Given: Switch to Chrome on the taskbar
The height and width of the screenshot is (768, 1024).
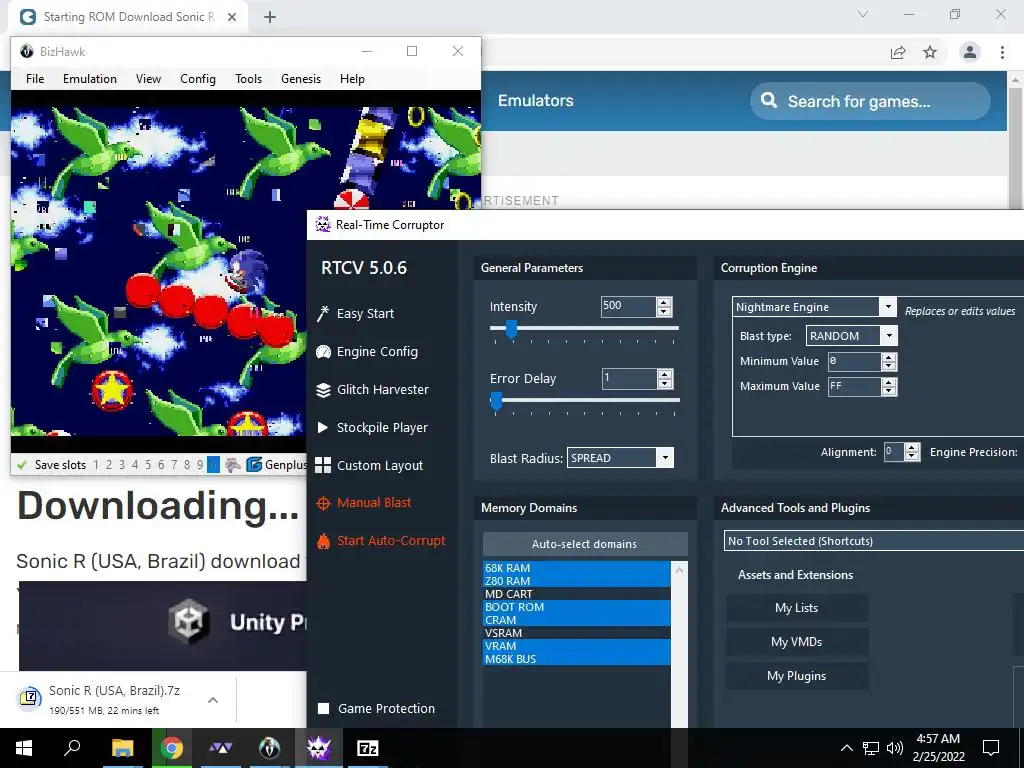Looking at the screenshot, I should (172, 748).
